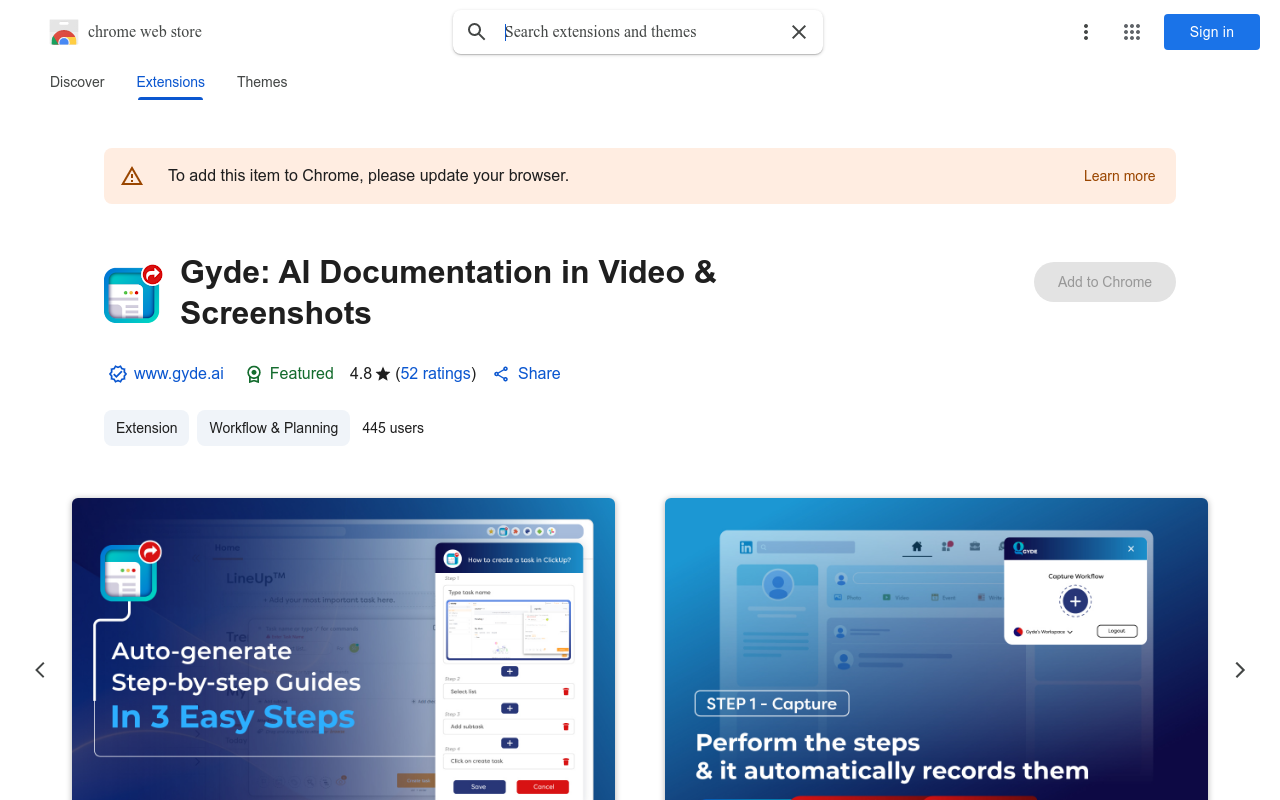
Task: Open the Workflow & Planning category chip
Action: (274, 428)
